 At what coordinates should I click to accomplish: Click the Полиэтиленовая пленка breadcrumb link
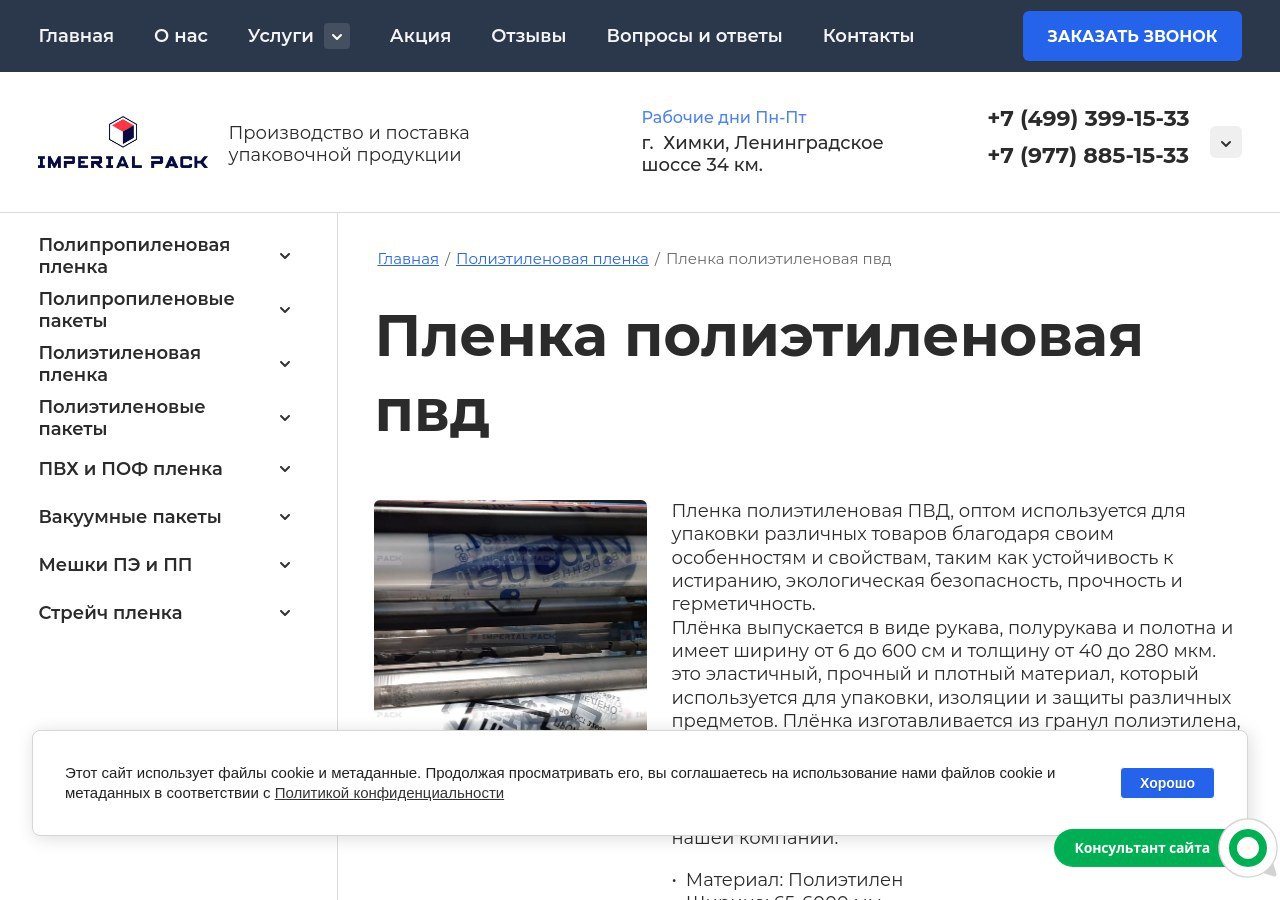(x=552, y=259)
